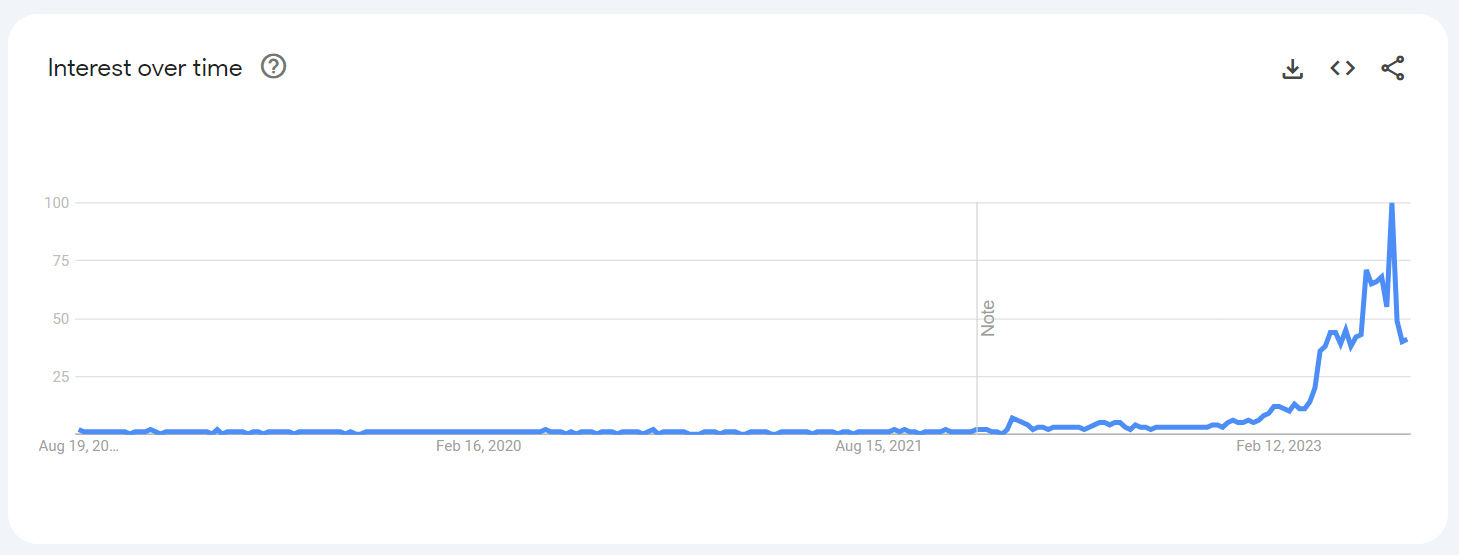Click the 50 value on the y-axis

(60, 319)
